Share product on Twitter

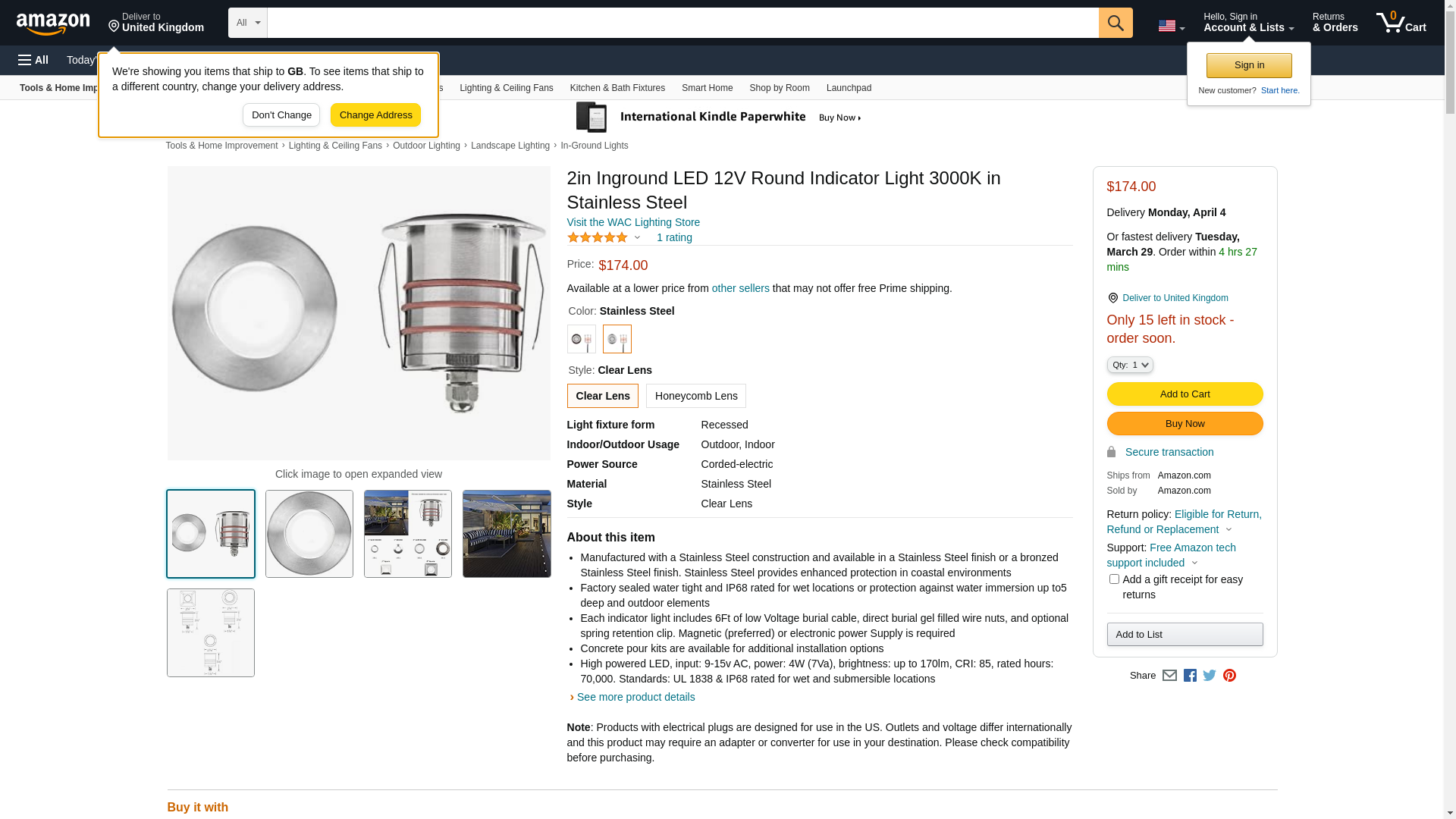[x=1210, y=676]
